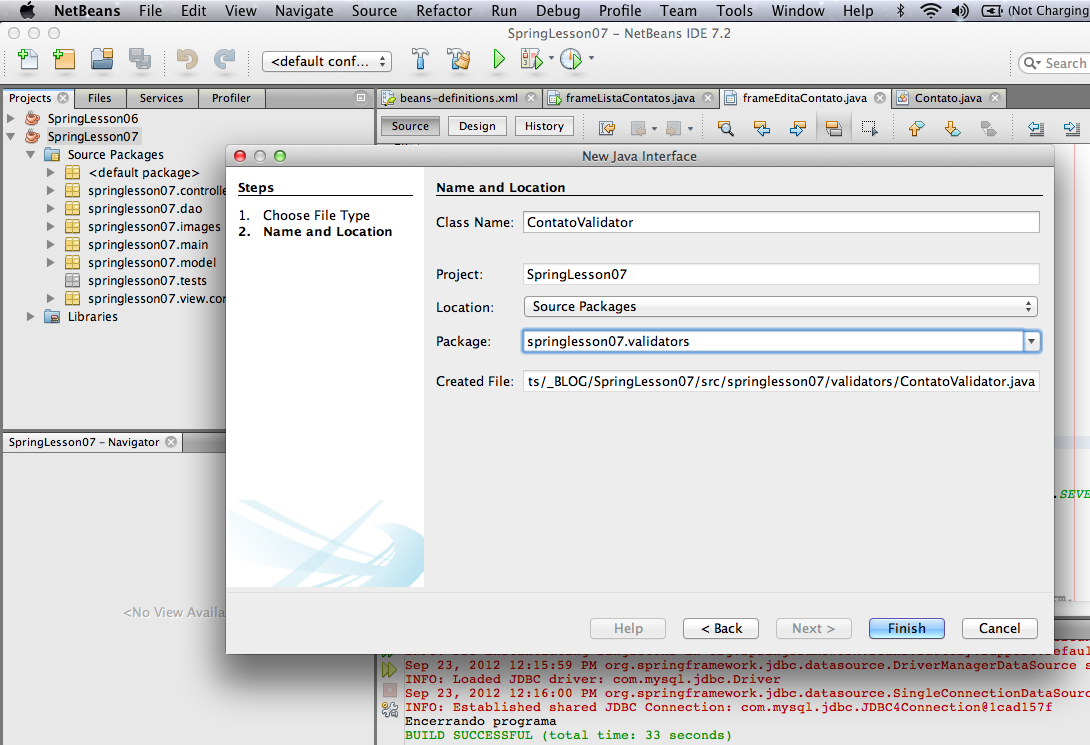The image size is (1090, 745).
Task: Click the Bluetooth icon in menu bar
Action: pos(900,10)
